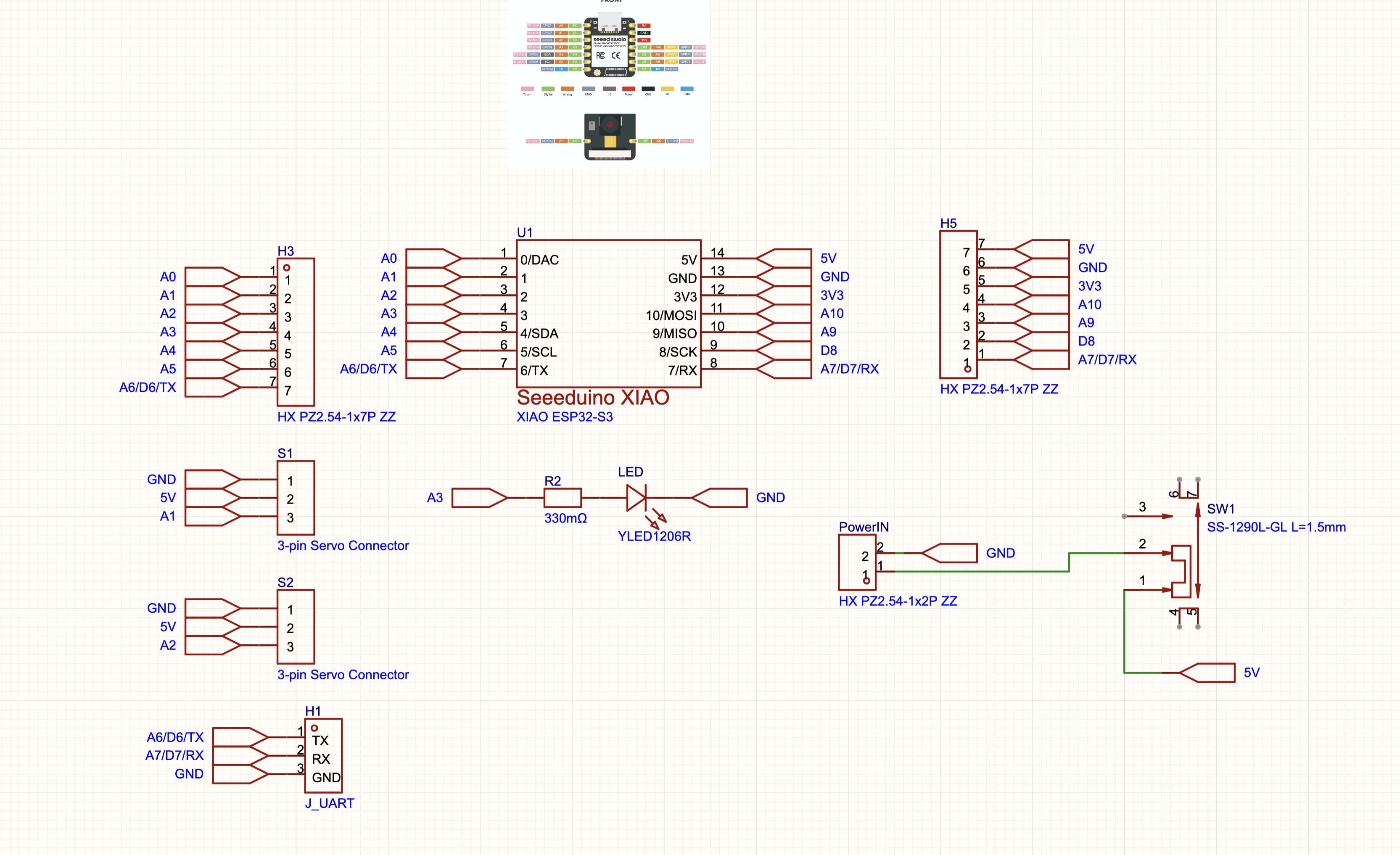Image resolution: width=1400 pixels, height=855 pixels.
Task: Click the XIAO back-side camera board image
Action: coord(610,137)
